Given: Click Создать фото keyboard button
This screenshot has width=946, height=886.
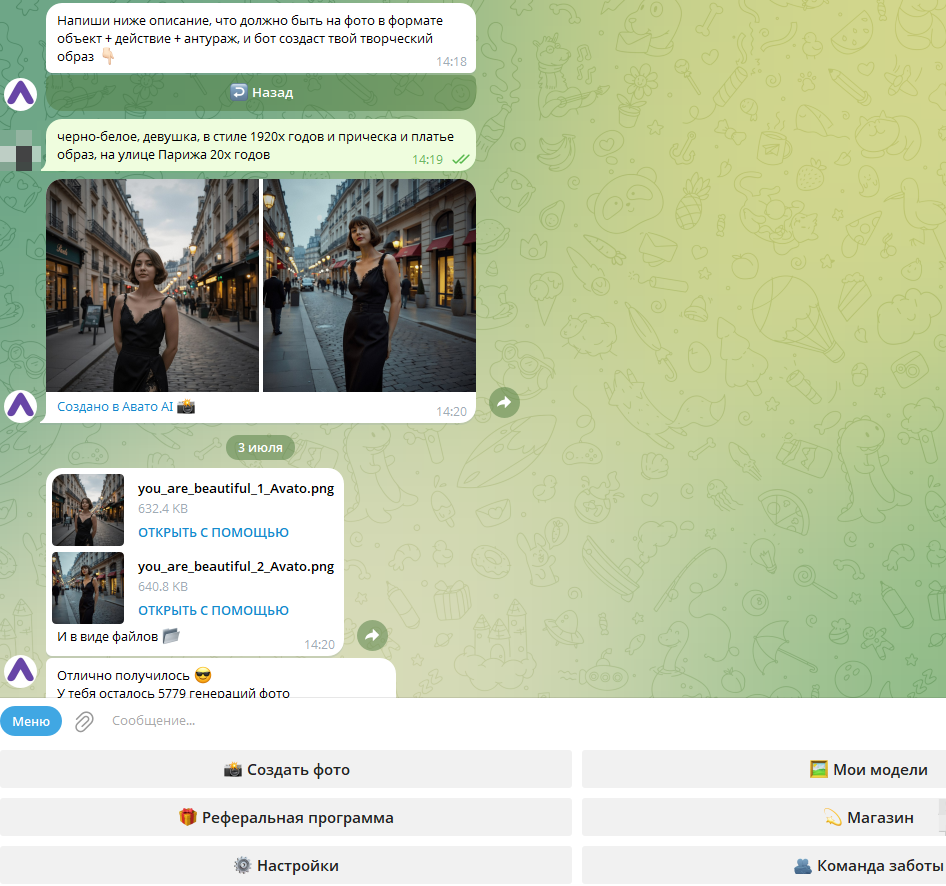Looking at the screenshot, I should [286, 770].
